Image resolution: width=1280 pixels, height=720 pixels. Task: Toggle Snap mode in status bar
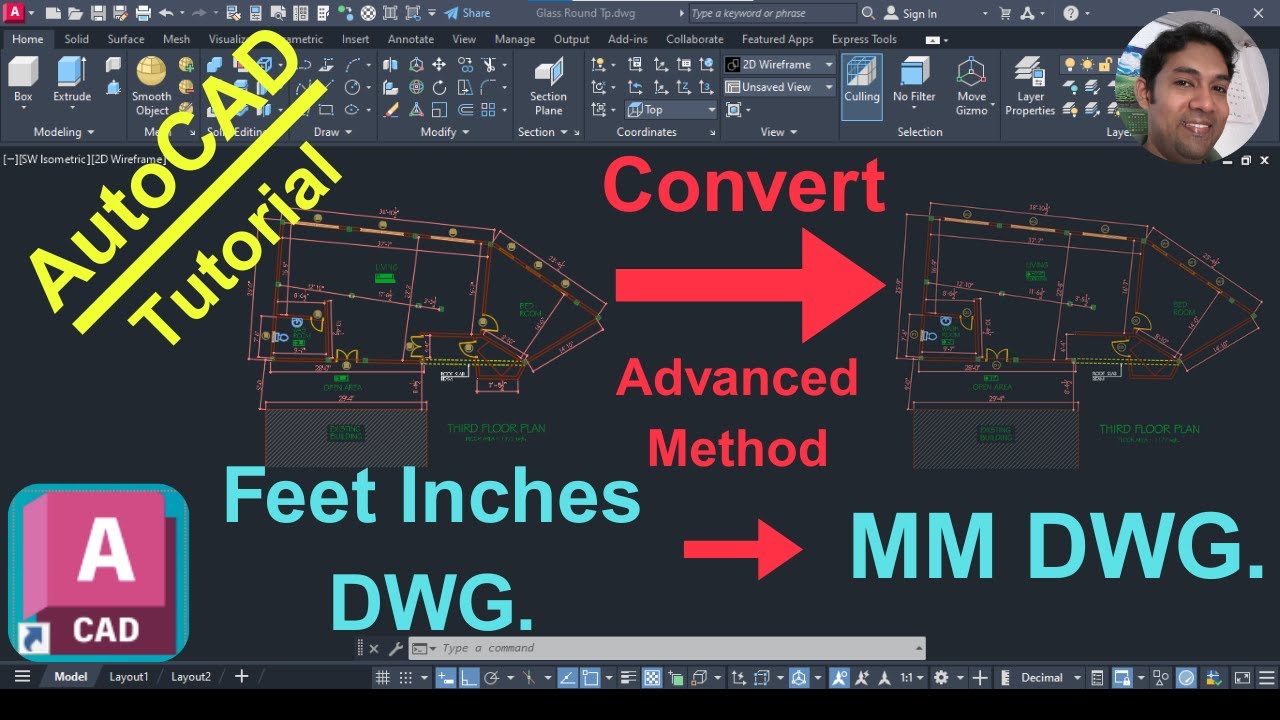[405, 677]
